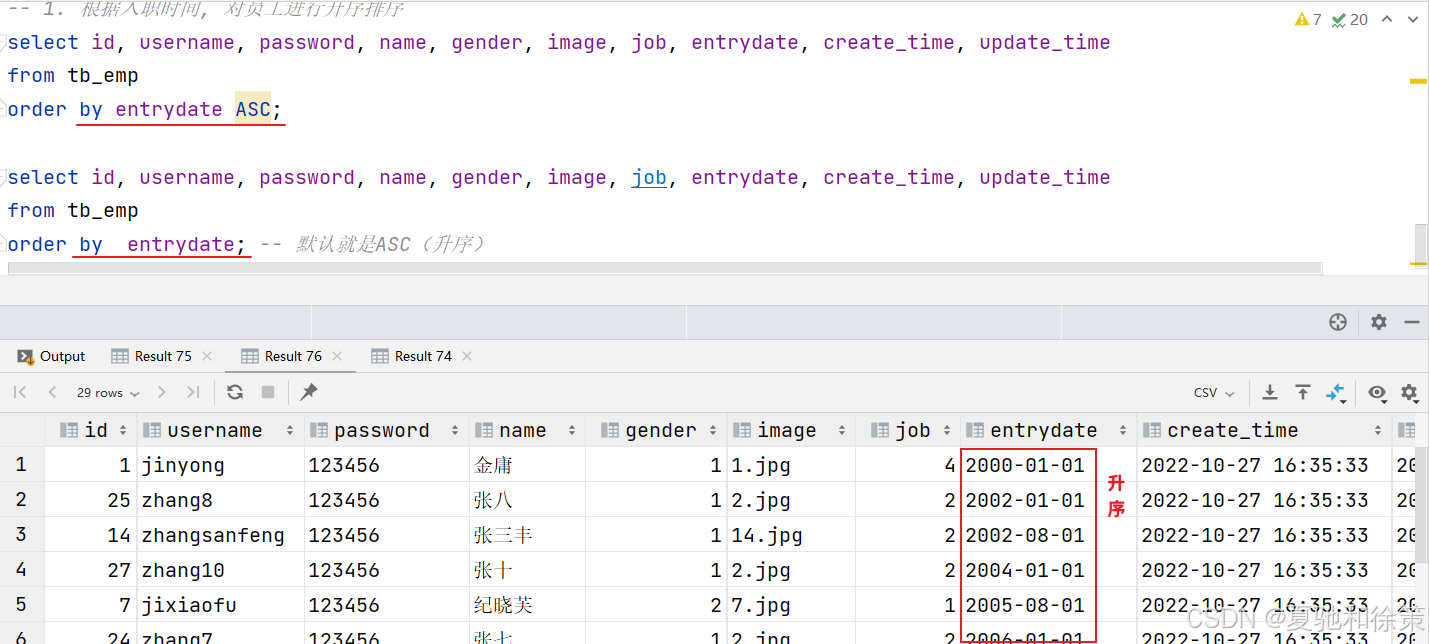Open the CSV export format dropdown
1429x644 pixels.
coord(1214,393)
